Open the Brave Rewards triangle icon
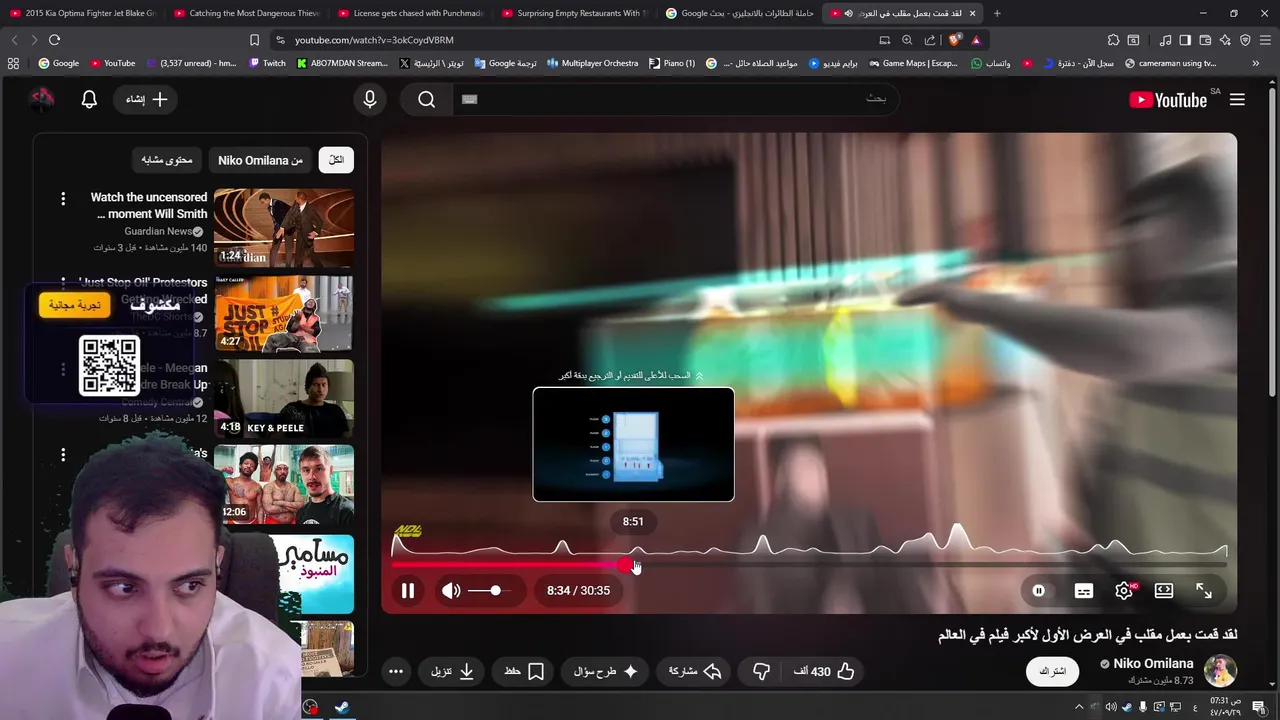This screenshot has height=720, width=1280. click(x=976, y=40)
